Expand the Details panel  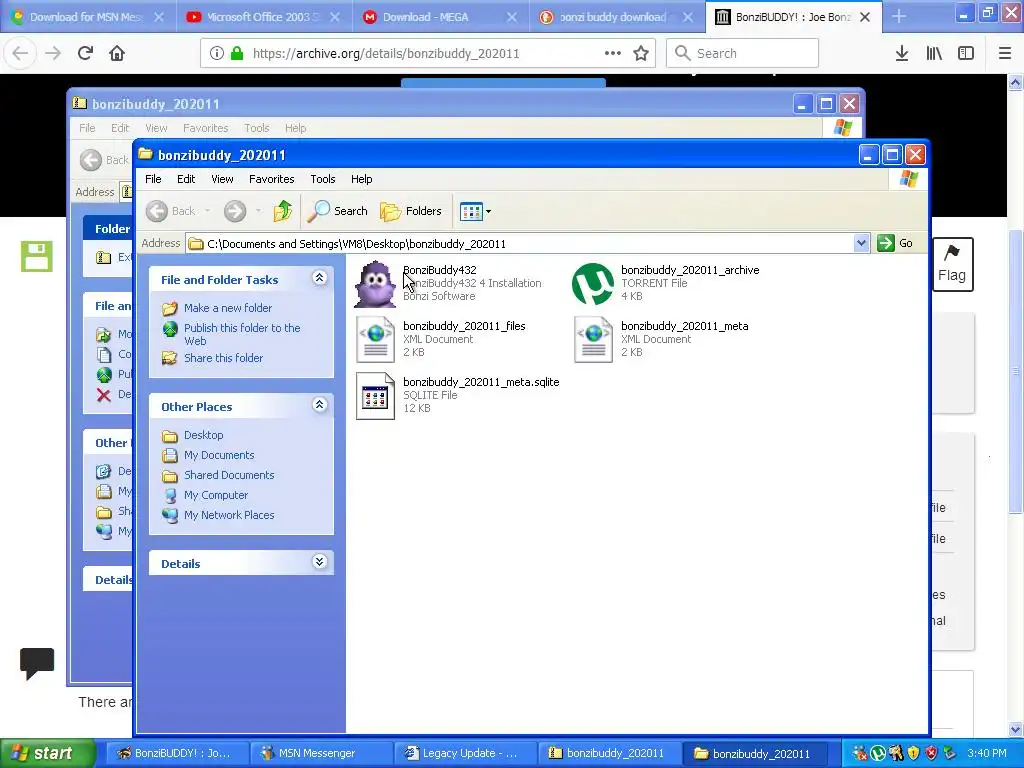click(x=319, y=562)
